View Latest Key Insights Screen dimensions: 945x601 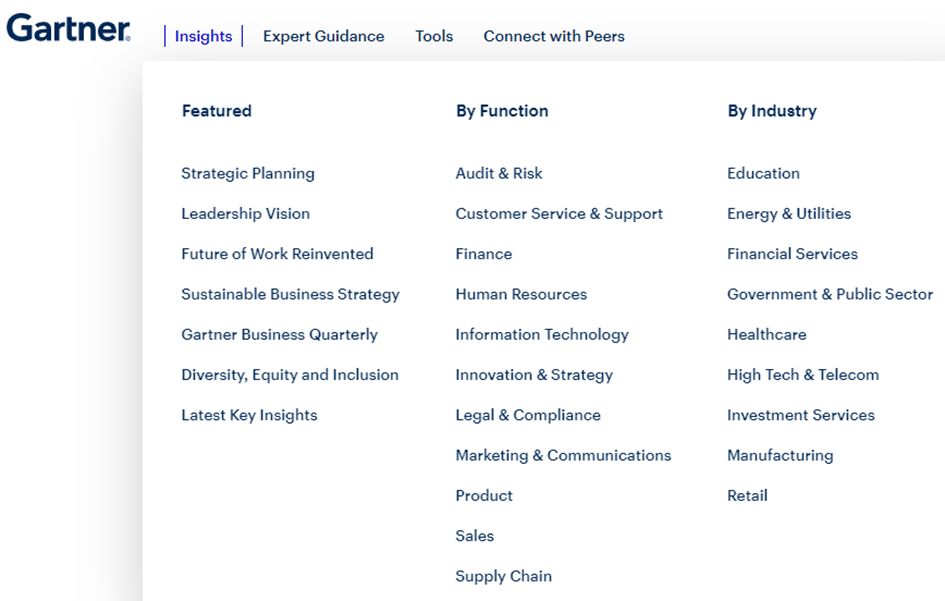(250, 415)
